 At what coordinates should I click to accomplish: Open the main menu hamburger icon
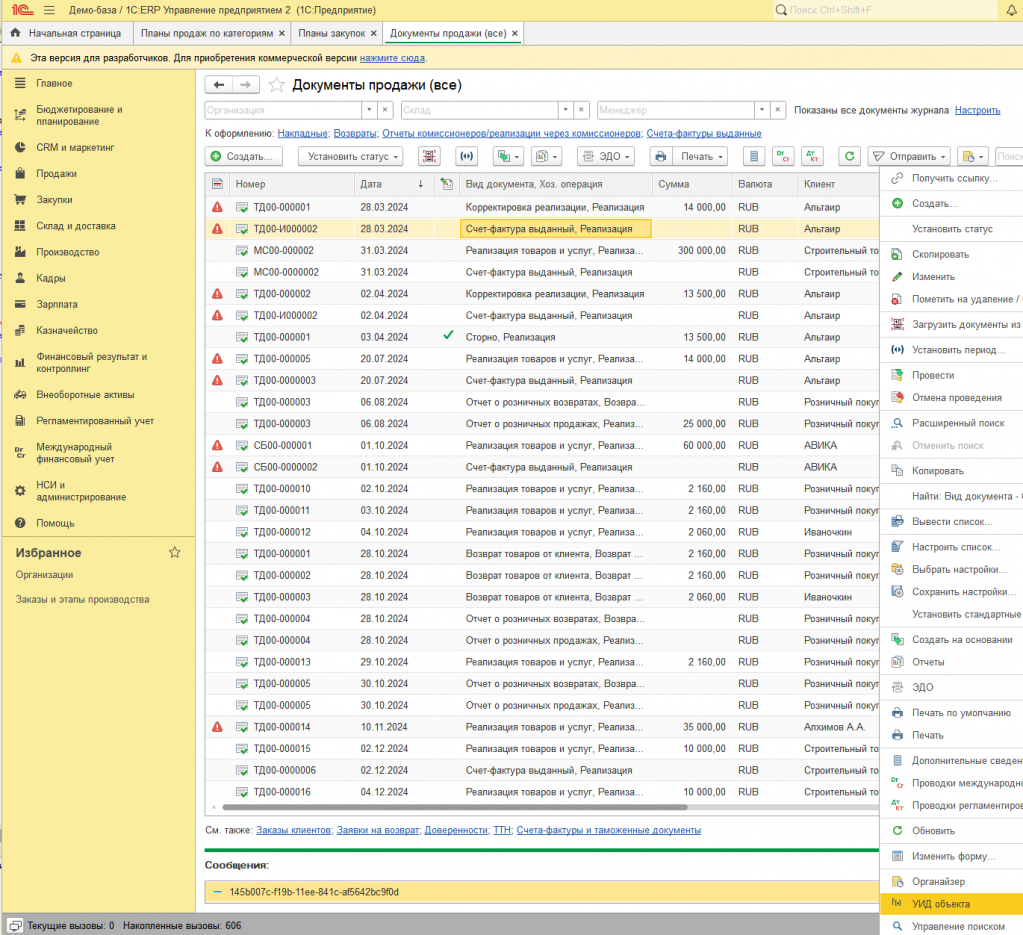[x=49, y=10]
